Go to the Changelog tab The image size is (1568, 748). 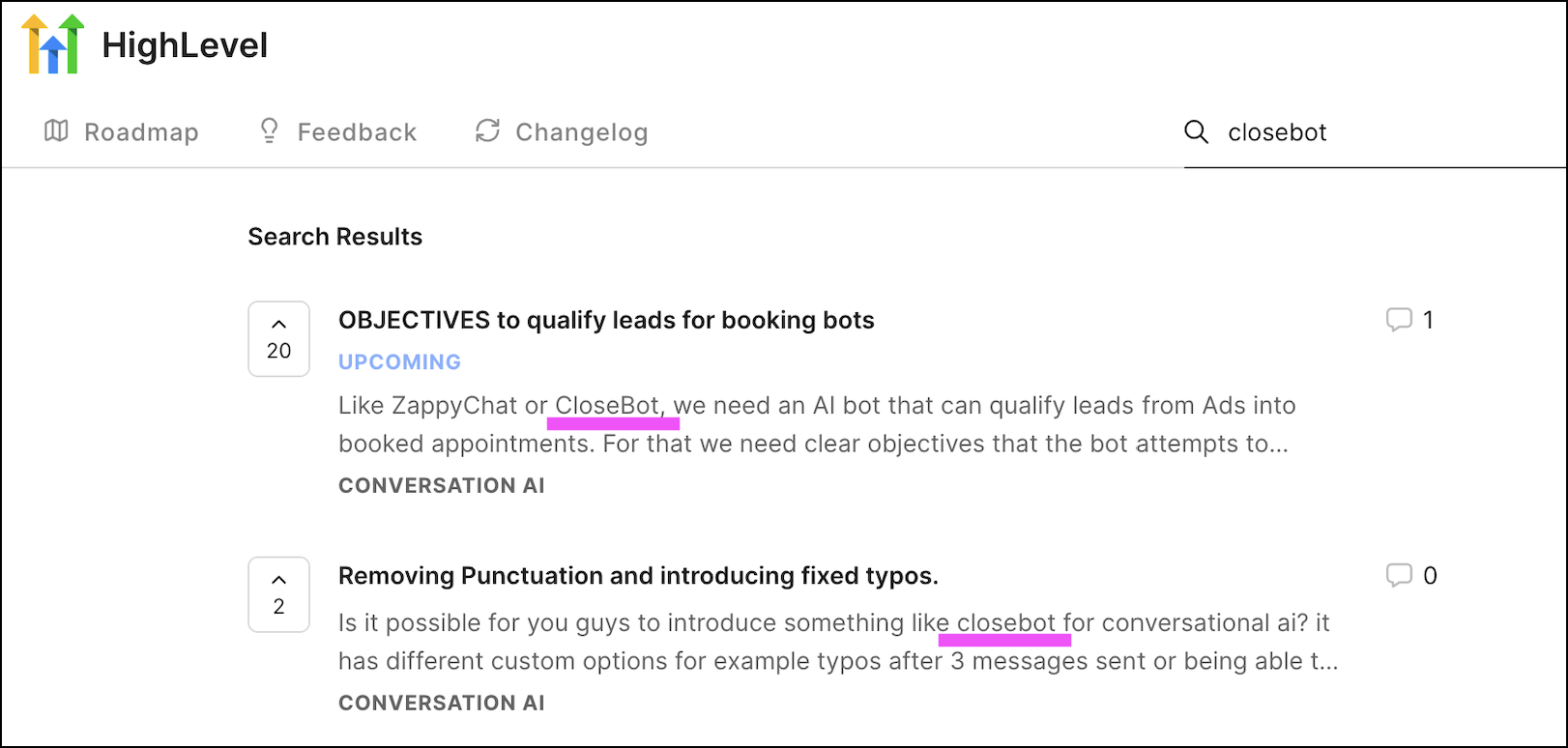pyautogui.click(x=561, y=131)
